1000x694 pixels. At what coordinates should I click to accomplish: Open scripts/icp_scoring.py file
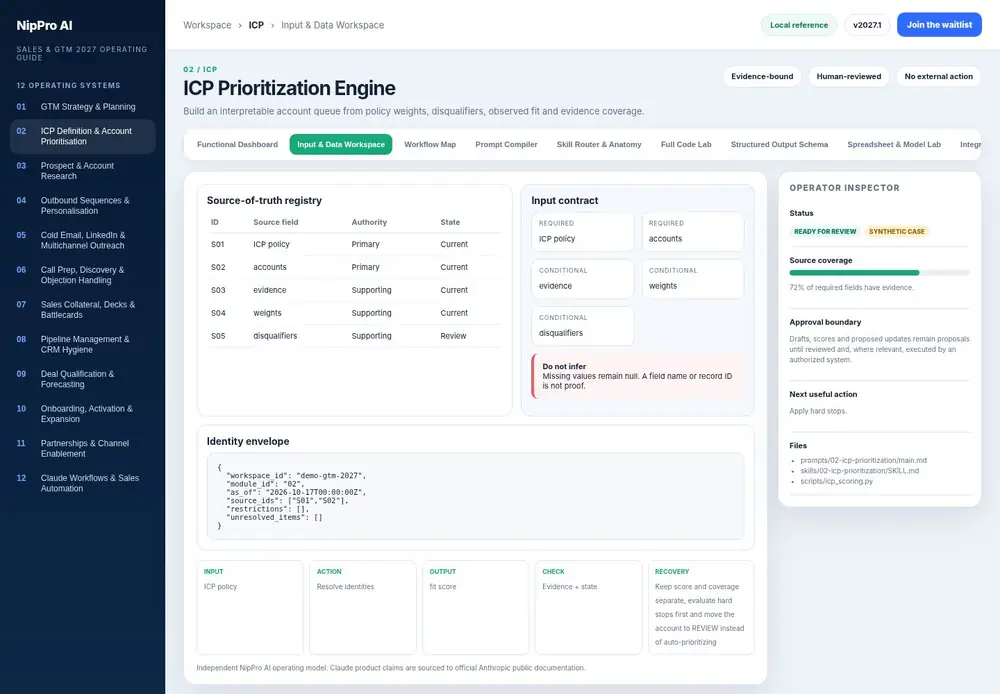[x=836, y=481]
